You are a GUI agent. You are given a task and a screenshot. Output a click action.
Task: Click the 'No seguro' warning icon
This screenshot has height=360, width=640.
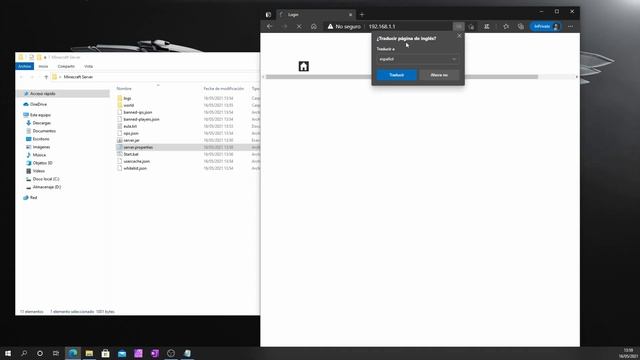[330, 27]
